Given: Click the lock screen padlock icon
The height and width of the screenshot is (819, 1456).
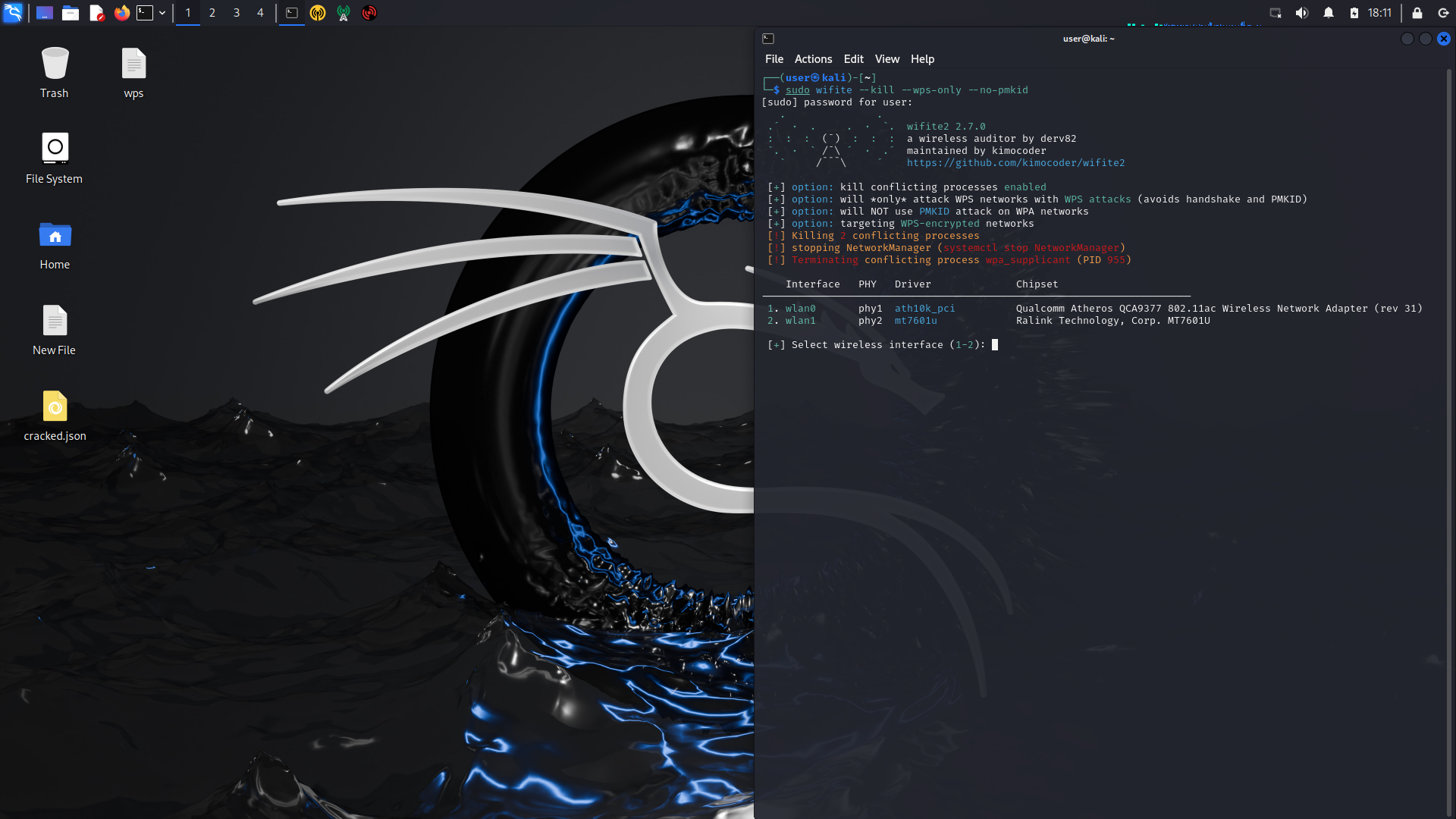Looking at the screenshot, I should (1417, 13).
